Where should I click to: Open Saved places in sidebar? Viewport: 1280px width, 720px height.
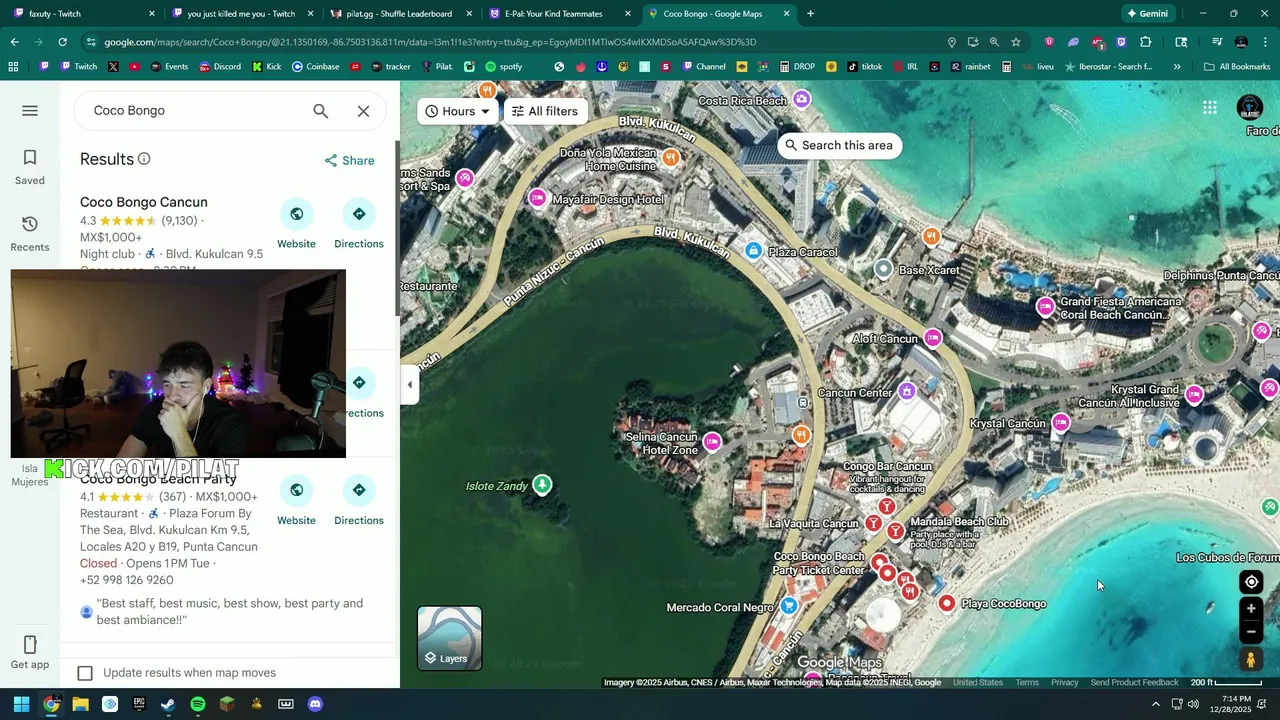click(x=30, y=167)
